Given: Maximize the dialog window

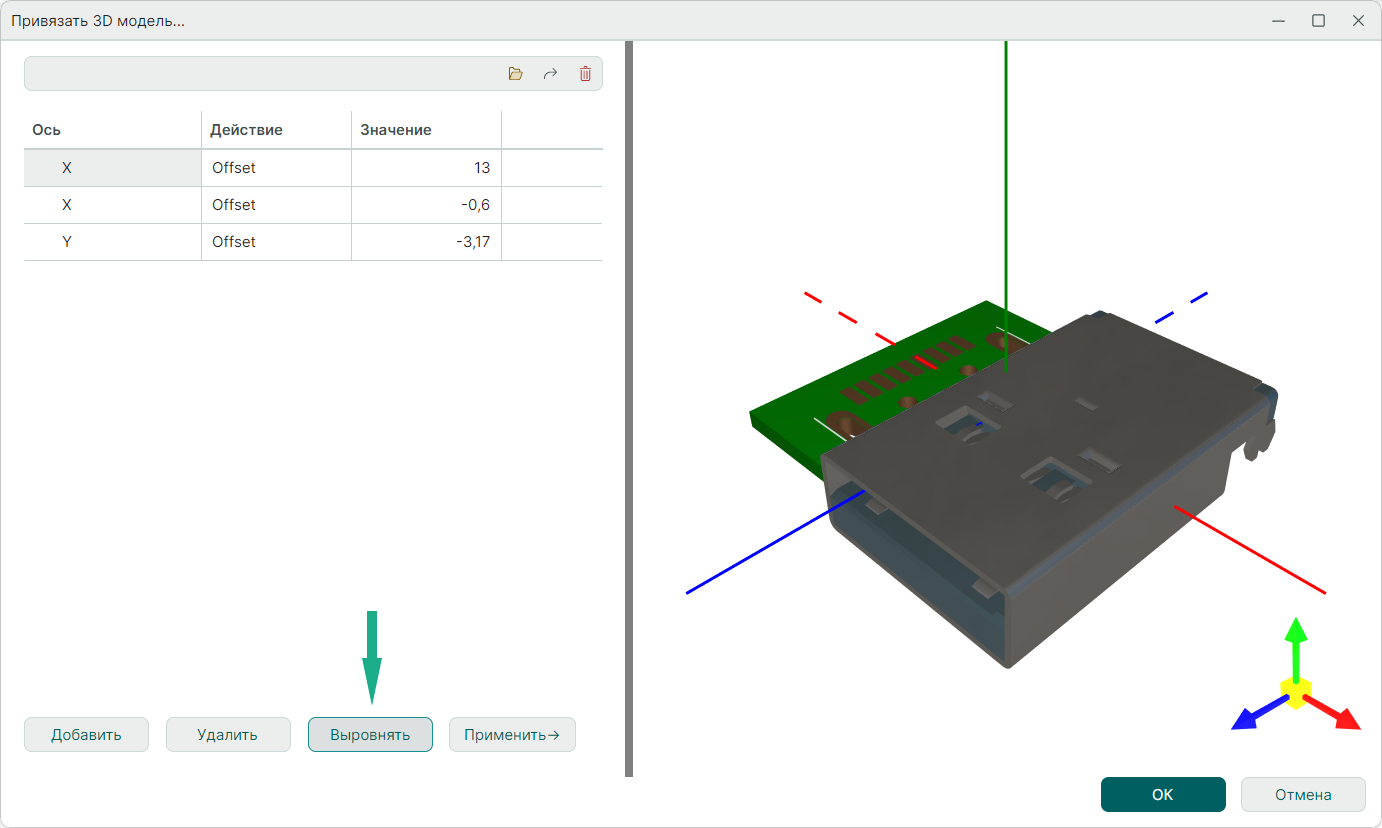Looking at the screenshot, I should 1318,20.
